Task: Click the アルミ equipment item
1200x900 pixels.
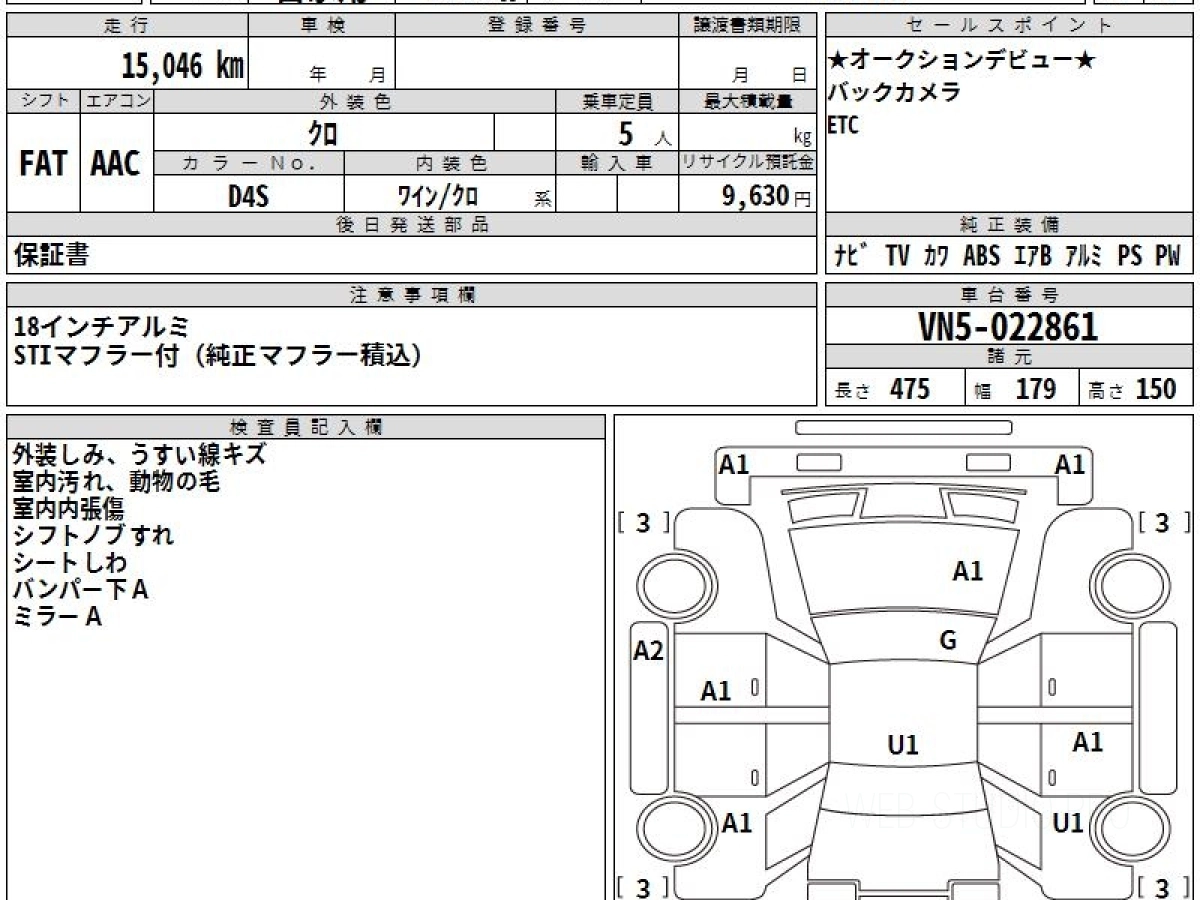Action: pyautogui.click(x=1083, y=256)
